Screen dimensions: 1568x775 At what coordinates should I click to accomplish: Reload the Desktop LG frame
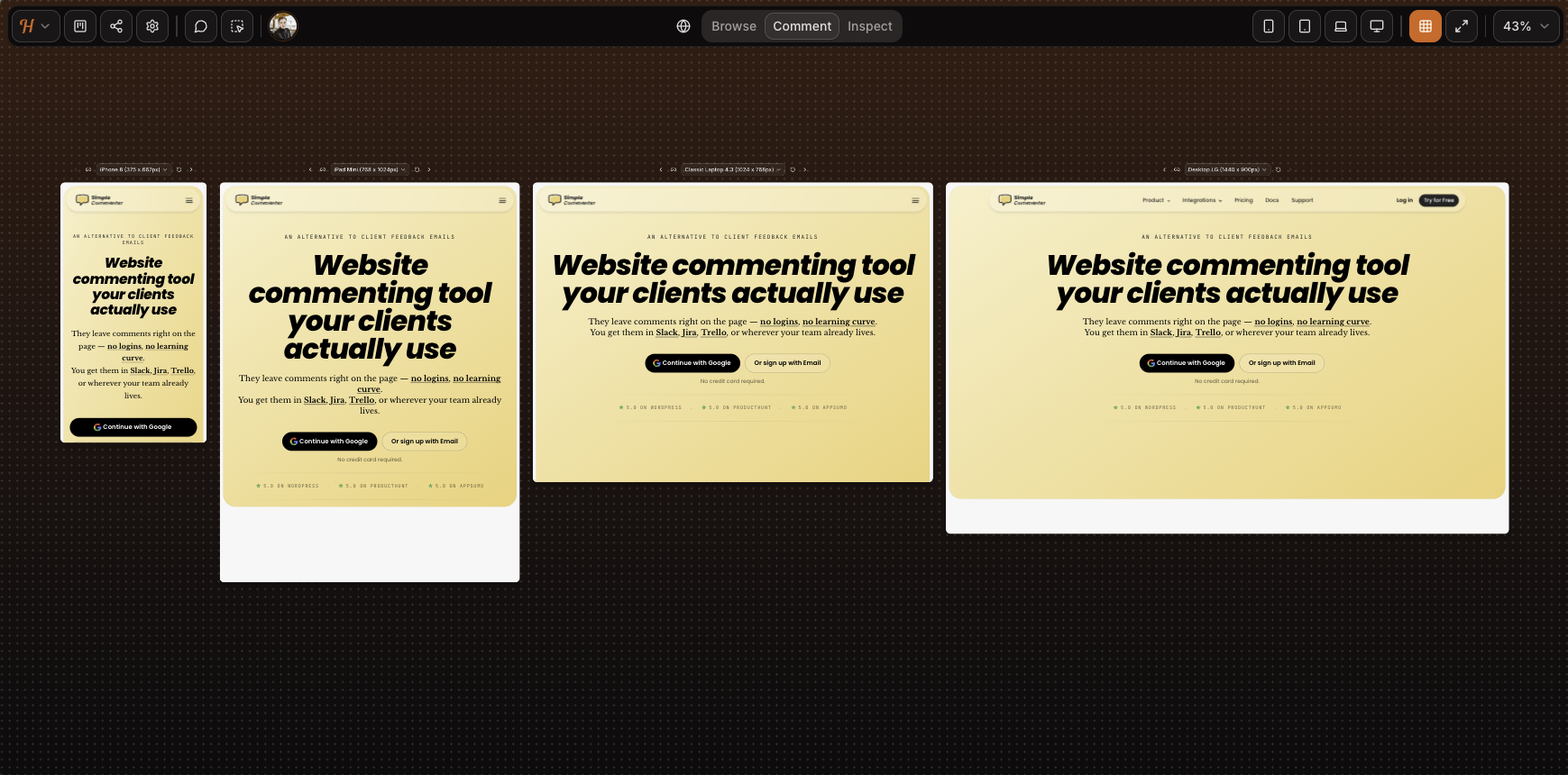pyautogui.click(x=1278, y=169)
